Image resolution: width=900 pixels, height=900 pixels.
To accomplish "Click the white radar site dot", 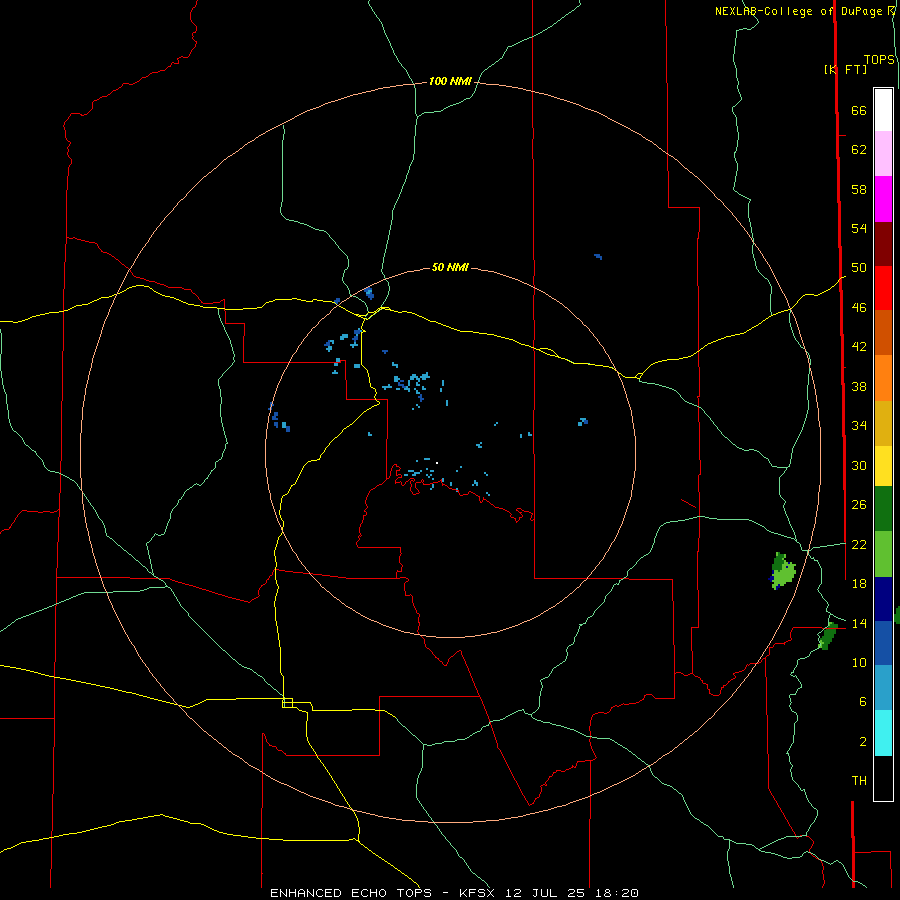I will pos(437,463).
